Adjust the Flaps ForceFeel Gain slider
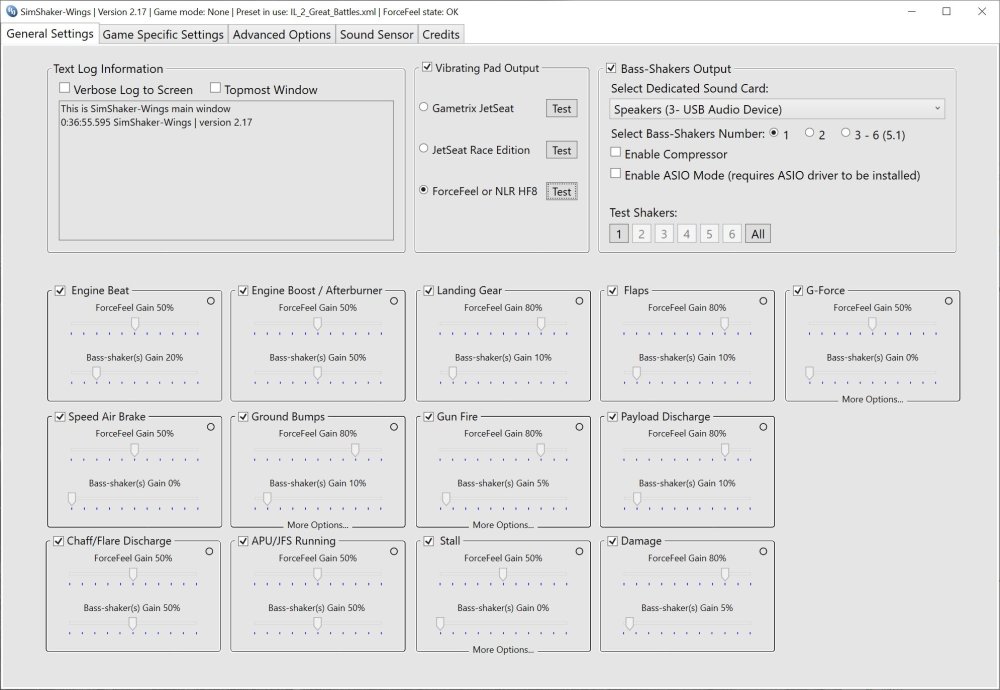Image resolution: width=1000 pixels, height=690 pixels. click(726, 323)
